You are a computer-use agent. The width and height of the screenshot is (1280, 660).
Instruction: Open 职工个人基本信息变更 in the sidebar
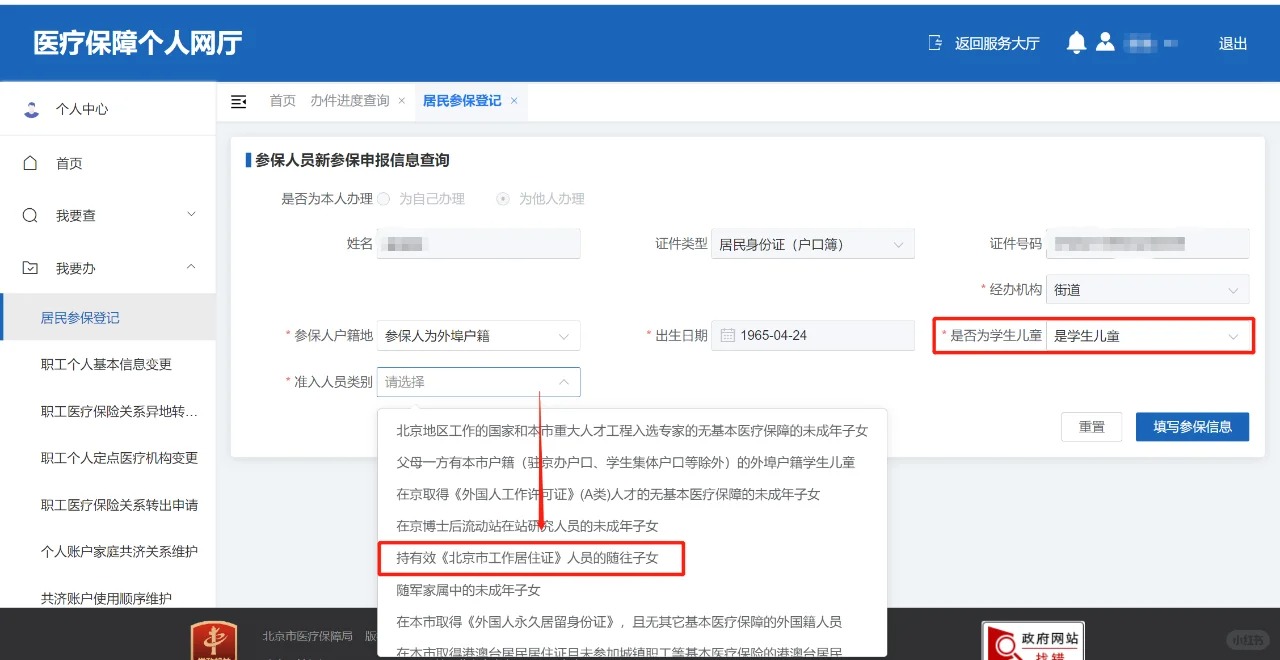[108, 364]
